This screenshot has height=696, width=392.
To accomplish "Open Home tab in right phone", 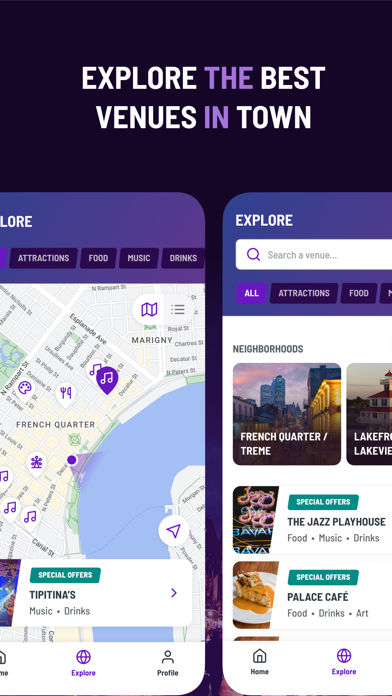I will pyautogui.click(x=260, y=662).
